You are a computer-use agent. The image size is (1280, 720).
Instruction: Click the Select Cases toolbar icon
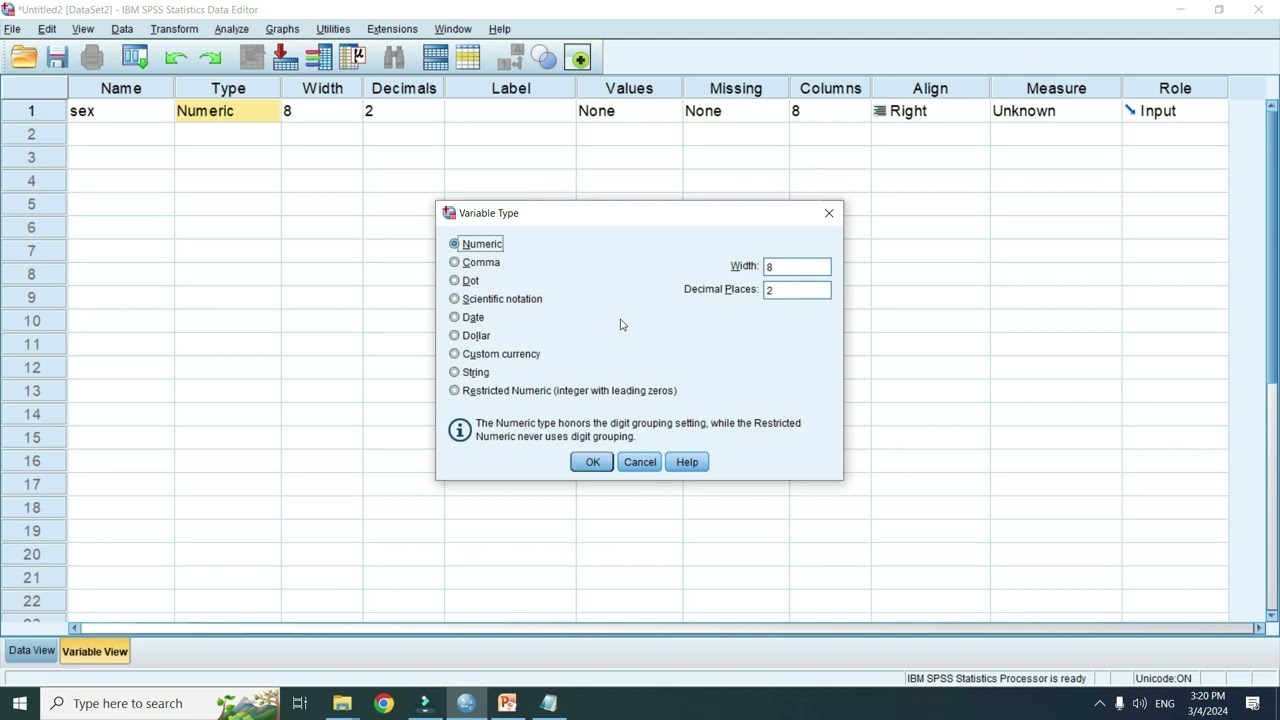[468, 58]
